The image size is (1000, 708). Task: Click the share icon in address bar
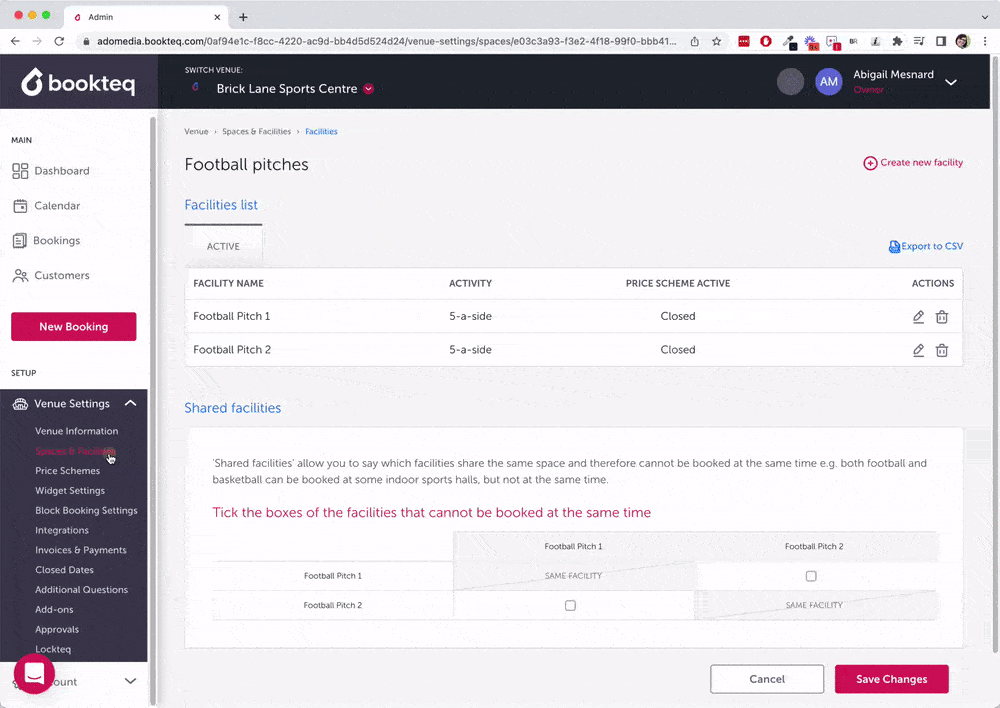695,41
